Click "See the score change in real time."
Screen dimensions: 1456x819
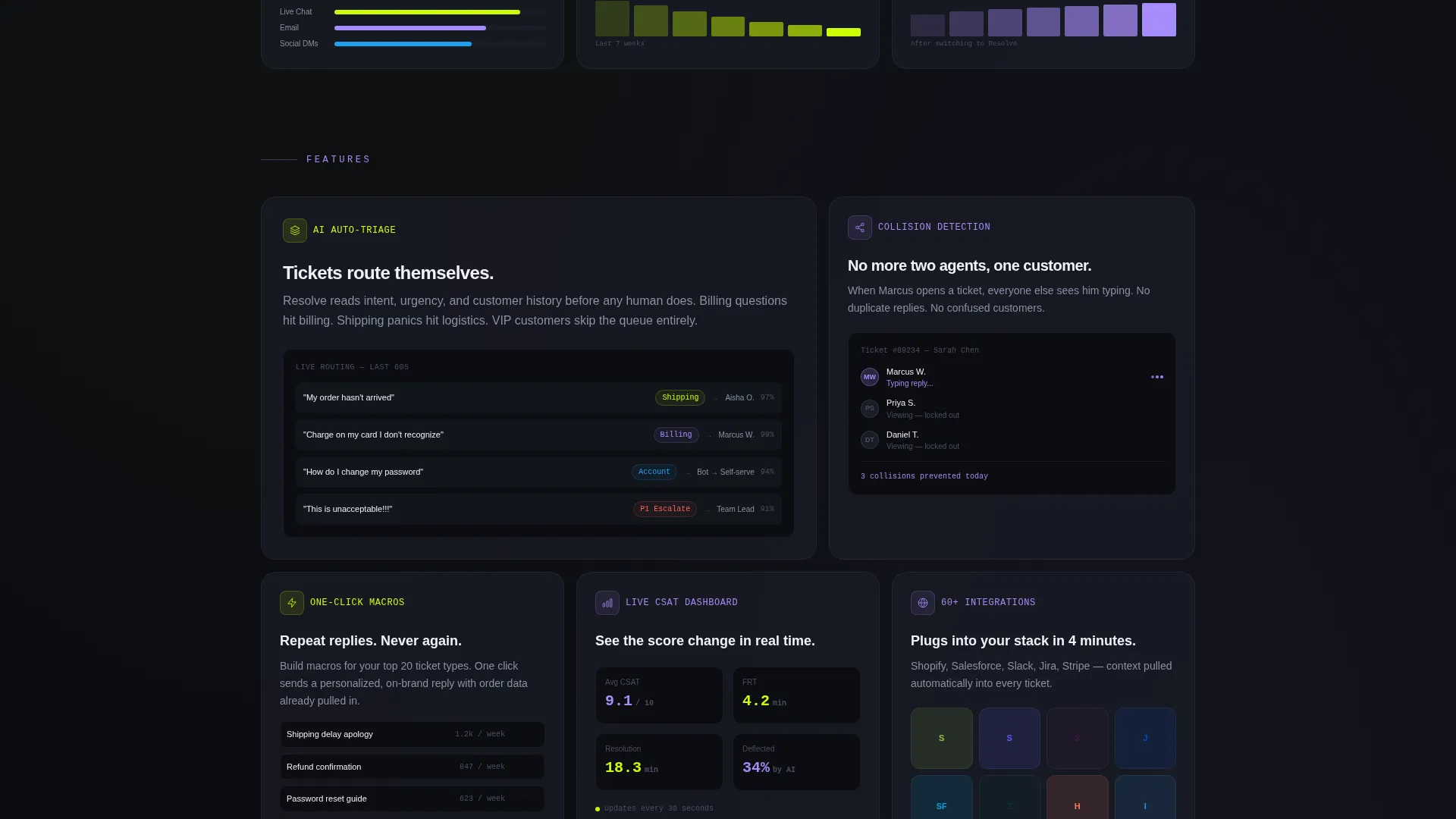point(705,642)
